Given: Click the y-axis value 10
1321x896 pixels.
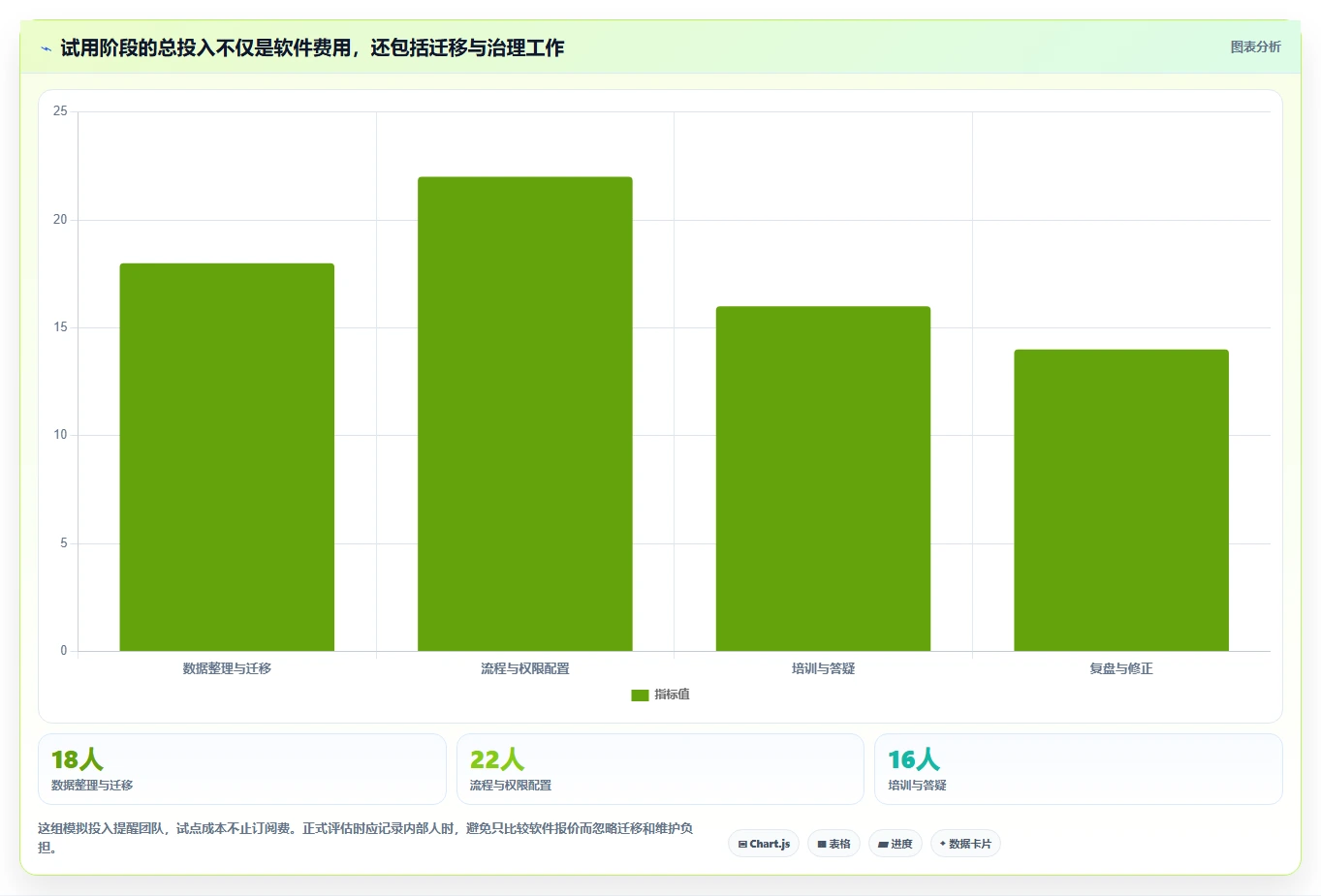Looking at the screenshot, I should click(x=60, y=435).
